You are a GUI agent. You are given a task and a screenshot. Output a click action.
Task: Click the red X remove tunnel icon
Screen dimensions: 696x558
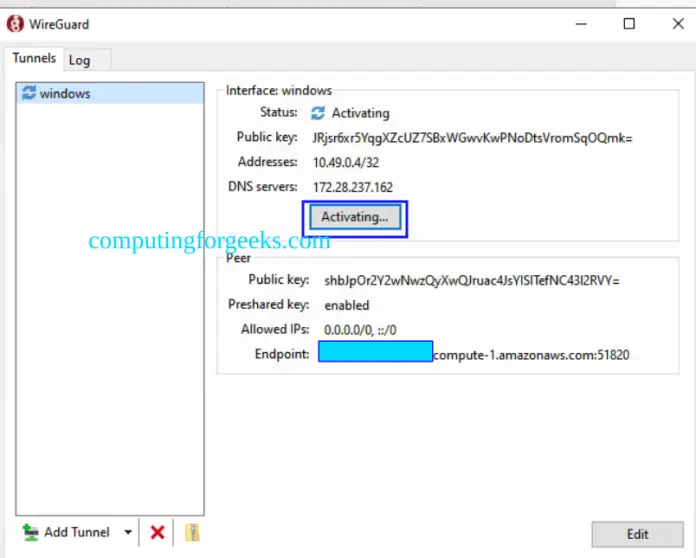[157, 532]
